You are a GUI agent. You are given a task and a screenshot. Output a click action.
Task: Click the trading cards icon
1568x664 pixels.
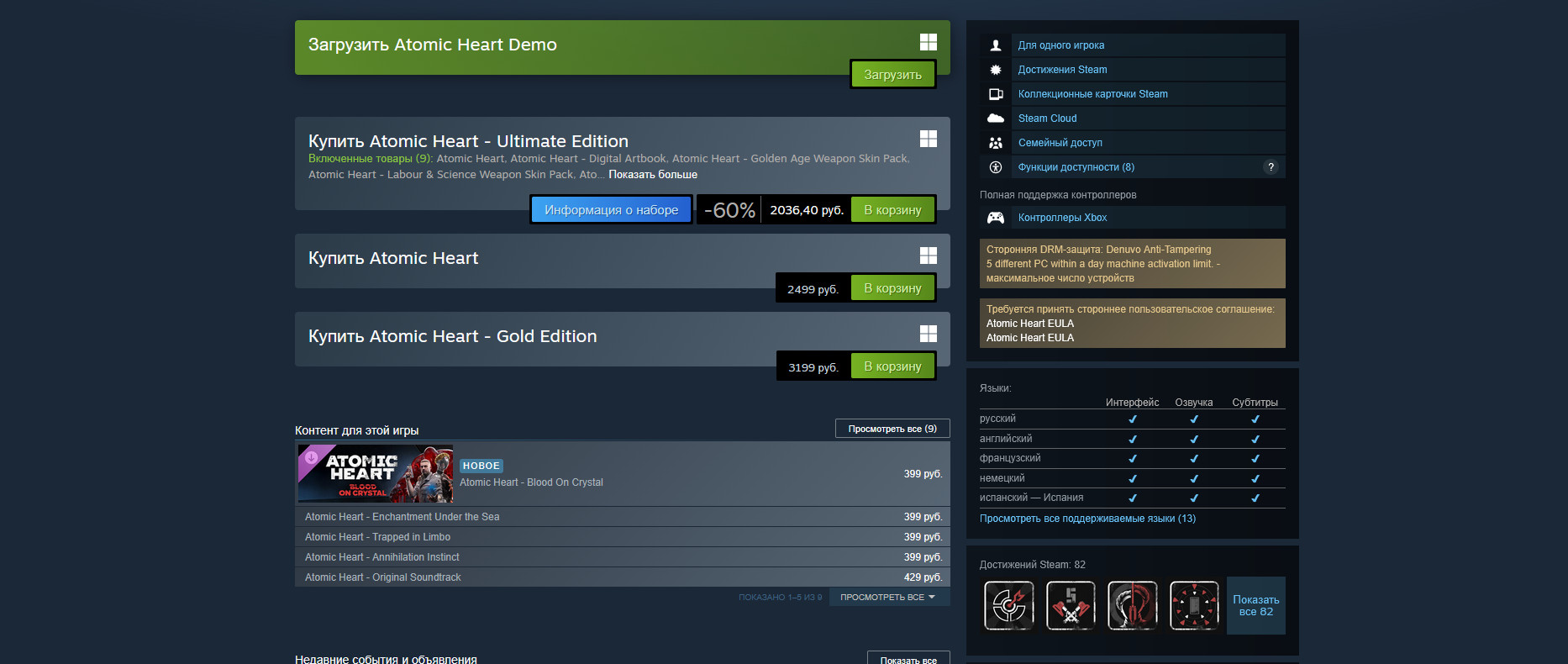(x=996, y=94)
